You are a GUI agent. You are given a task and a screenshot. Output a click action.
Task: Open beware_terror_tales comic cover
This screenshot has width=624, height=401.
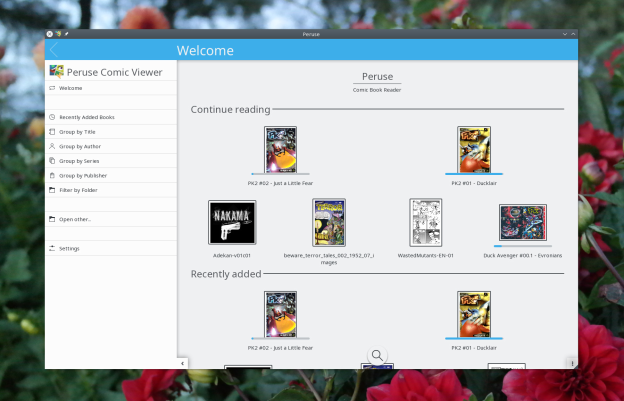328,222
